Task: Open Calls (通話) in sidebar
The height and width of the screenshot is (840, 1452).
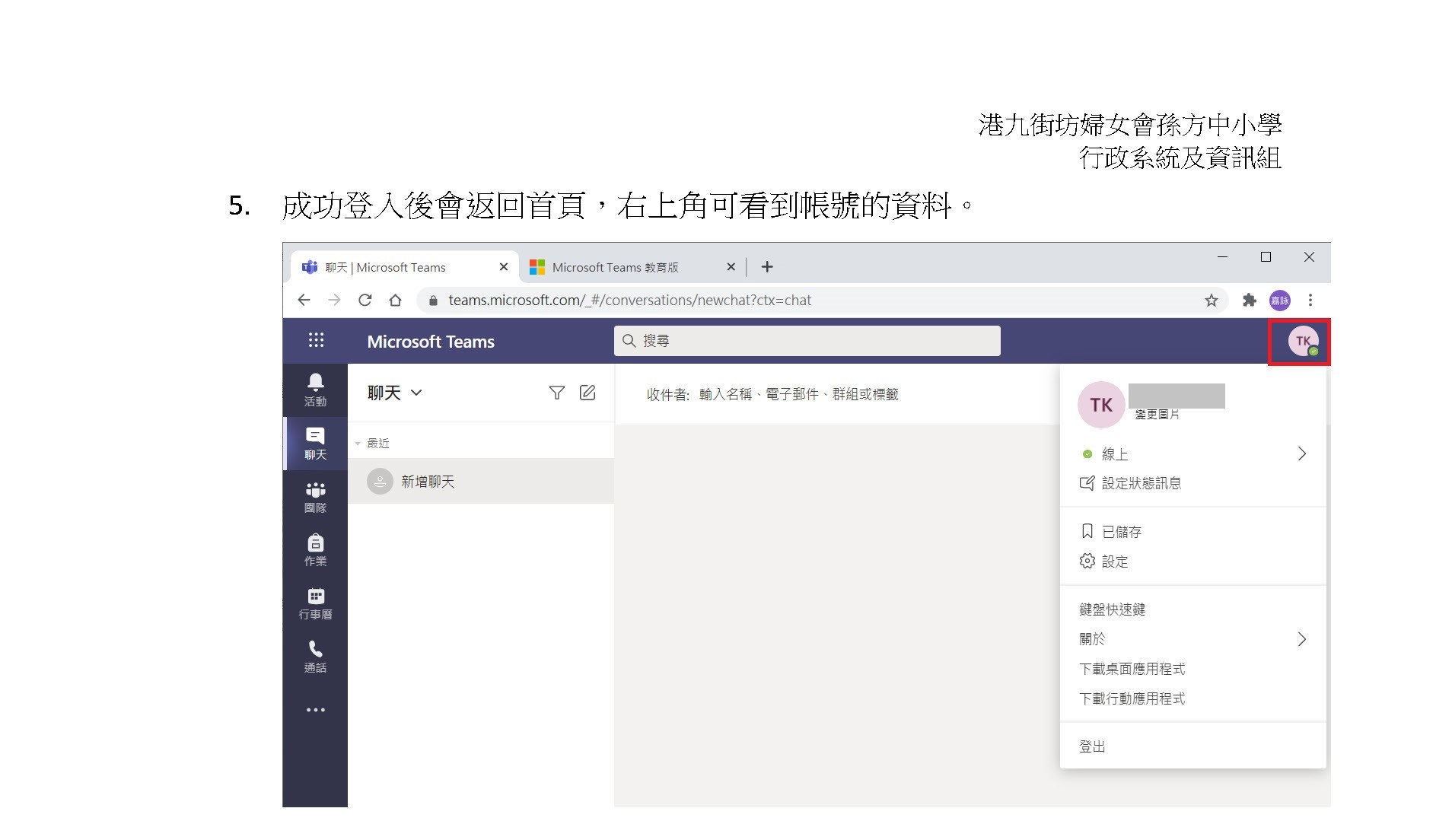Action: (315, 656)
